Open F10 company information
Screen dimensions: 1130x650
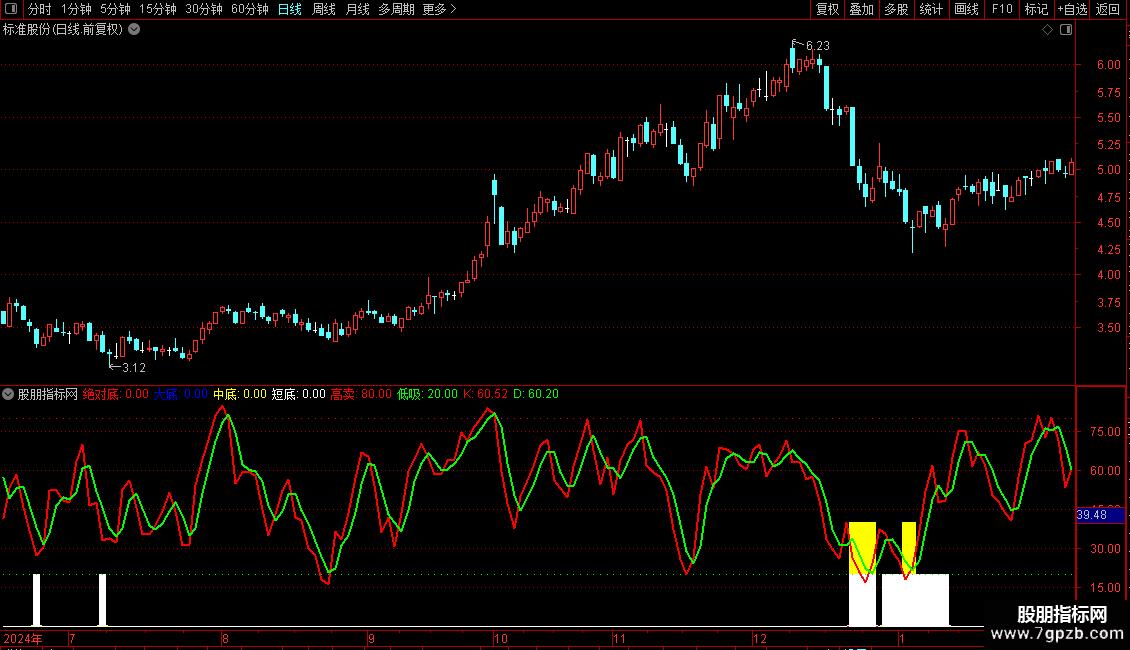click(x=1002, y=9)
